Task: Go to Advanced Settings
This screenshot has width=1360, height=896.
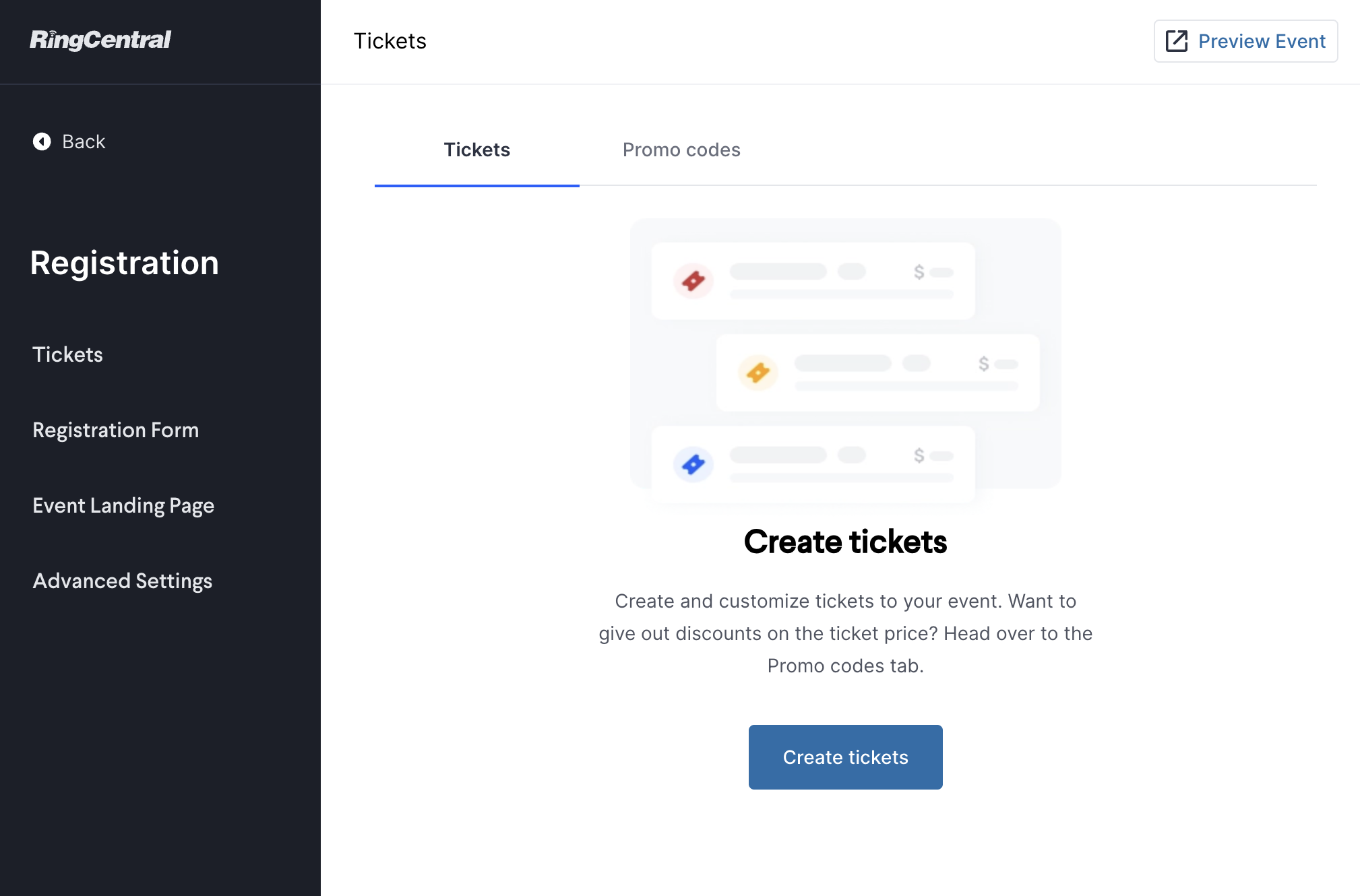Action: point(123,581)
